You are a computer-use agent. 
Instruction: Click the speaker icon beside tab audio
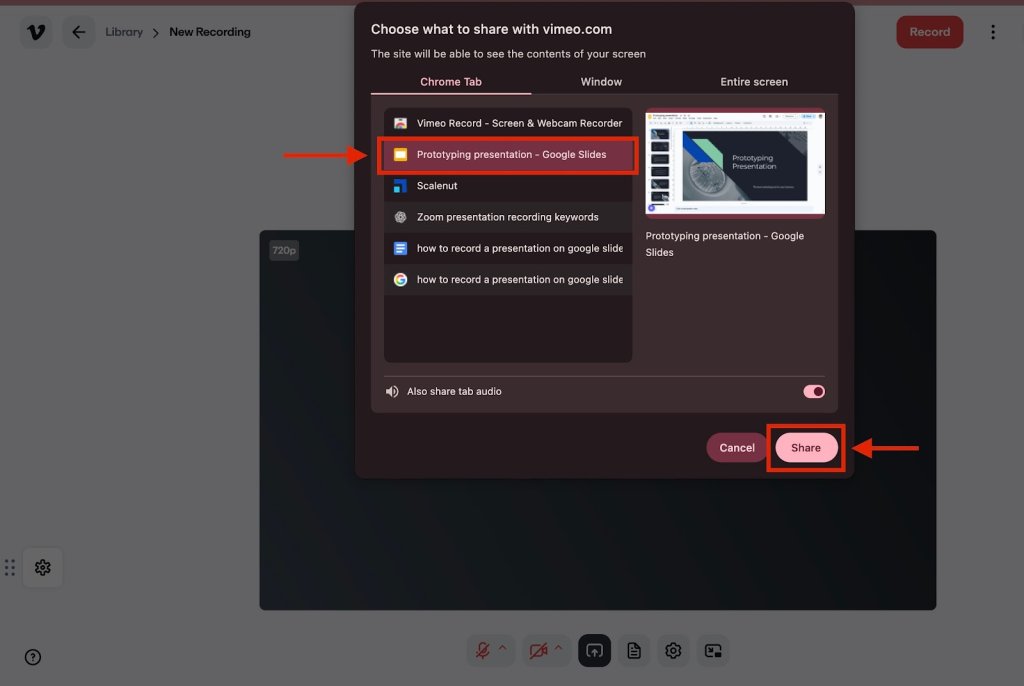(392, 391)
